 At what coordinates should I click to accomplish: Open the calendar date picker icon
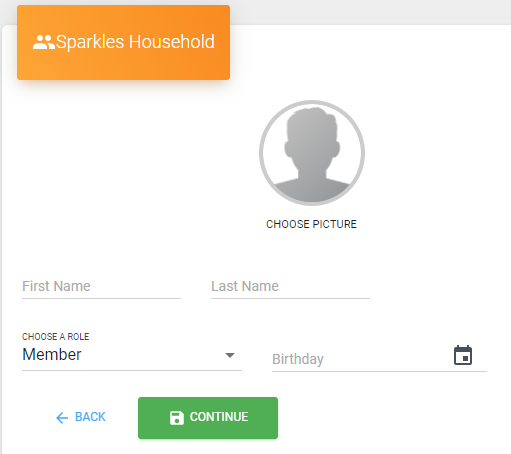coord(463,355)
